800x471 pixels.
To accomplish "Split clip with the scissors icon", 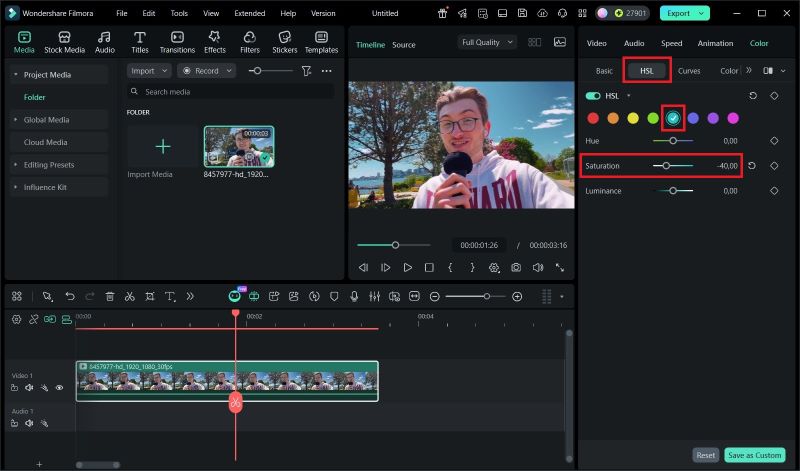I will pyautogui.click(x=130, y=296).
